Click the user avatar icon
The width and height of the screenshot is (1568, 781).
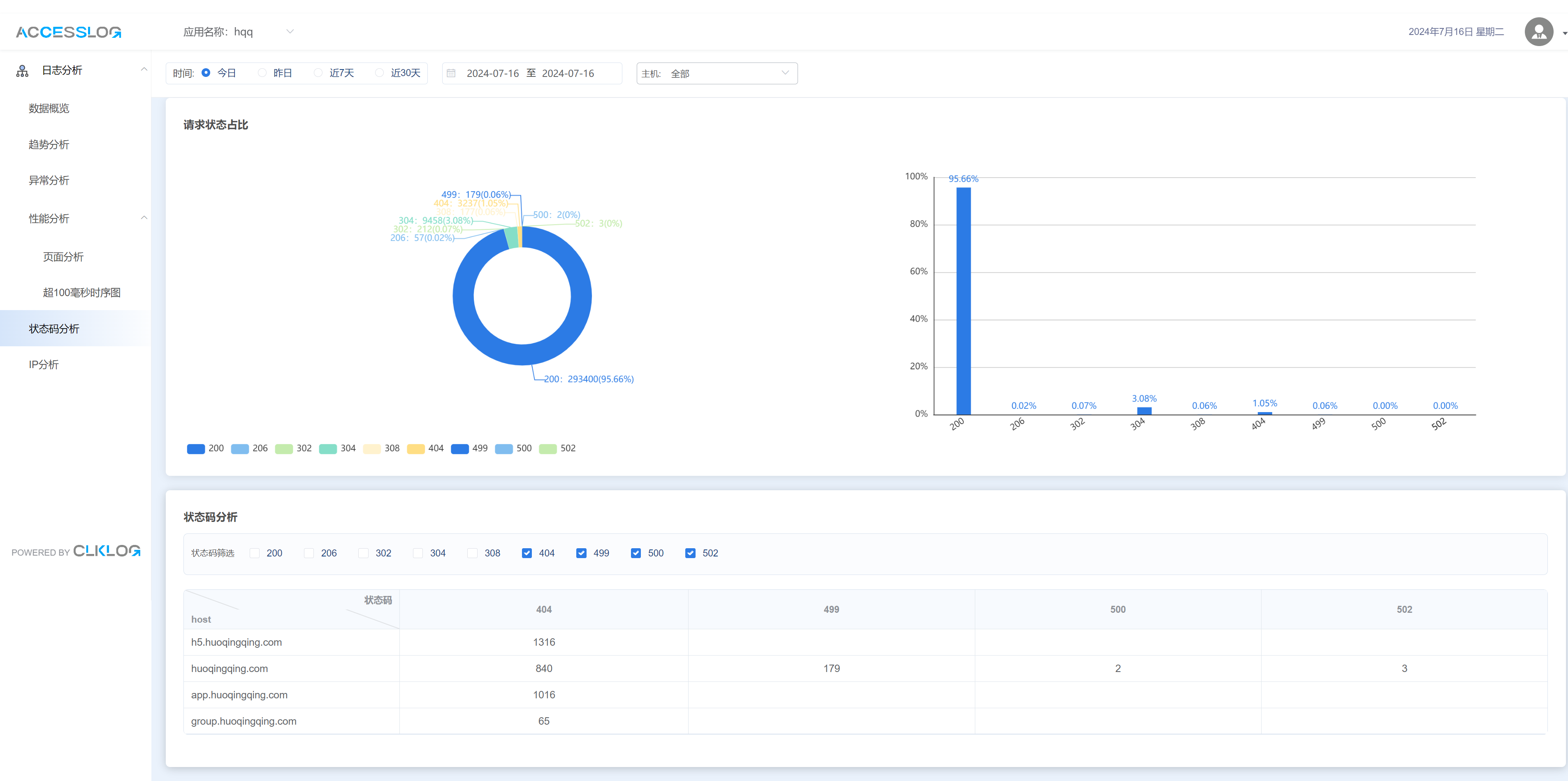point(1538,32)
